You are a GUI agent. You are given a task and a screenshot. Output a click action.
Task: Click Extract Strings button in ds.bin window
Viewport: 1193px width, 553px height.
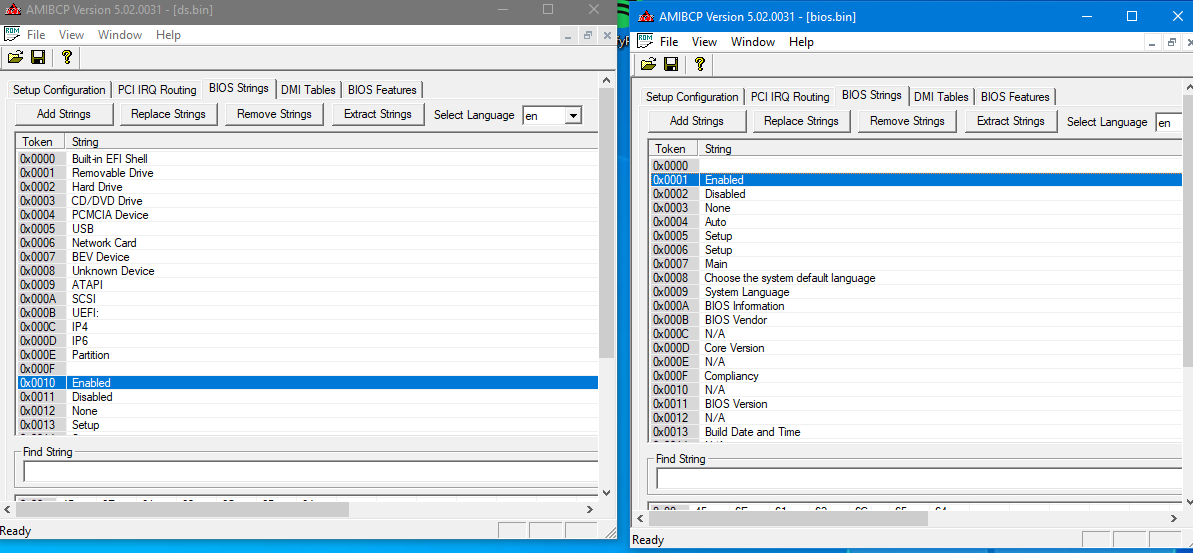click(378, 114)
